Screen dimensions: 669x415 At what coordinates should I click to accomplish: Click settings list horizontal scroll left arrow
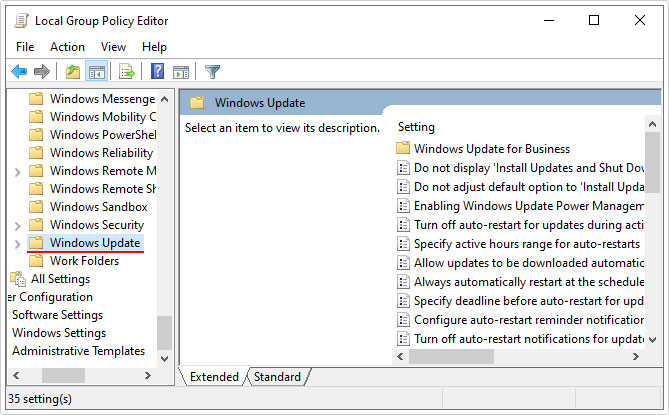(400, 356)
